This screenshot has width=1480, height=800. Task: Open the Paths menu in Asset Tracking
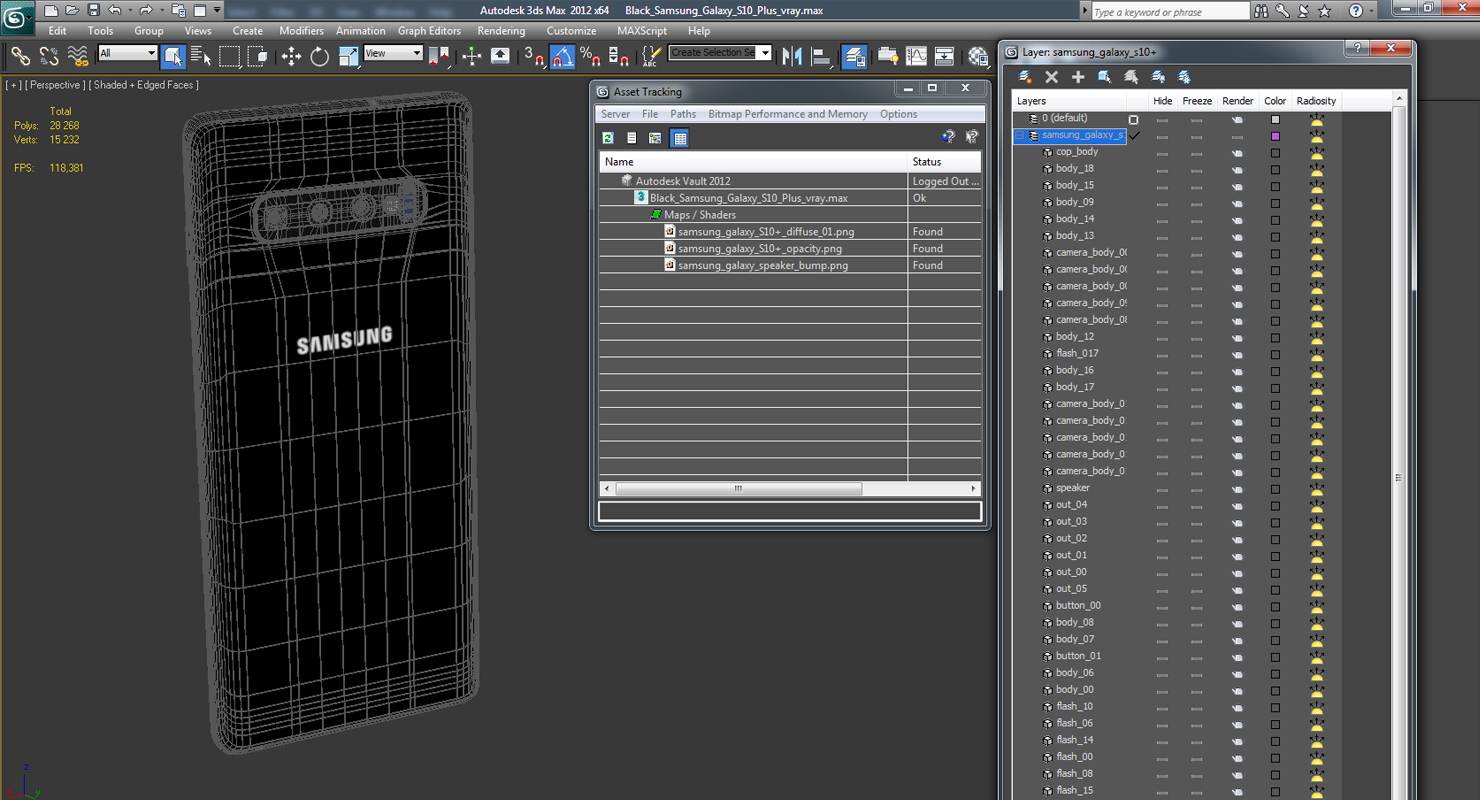click(683, 114)
